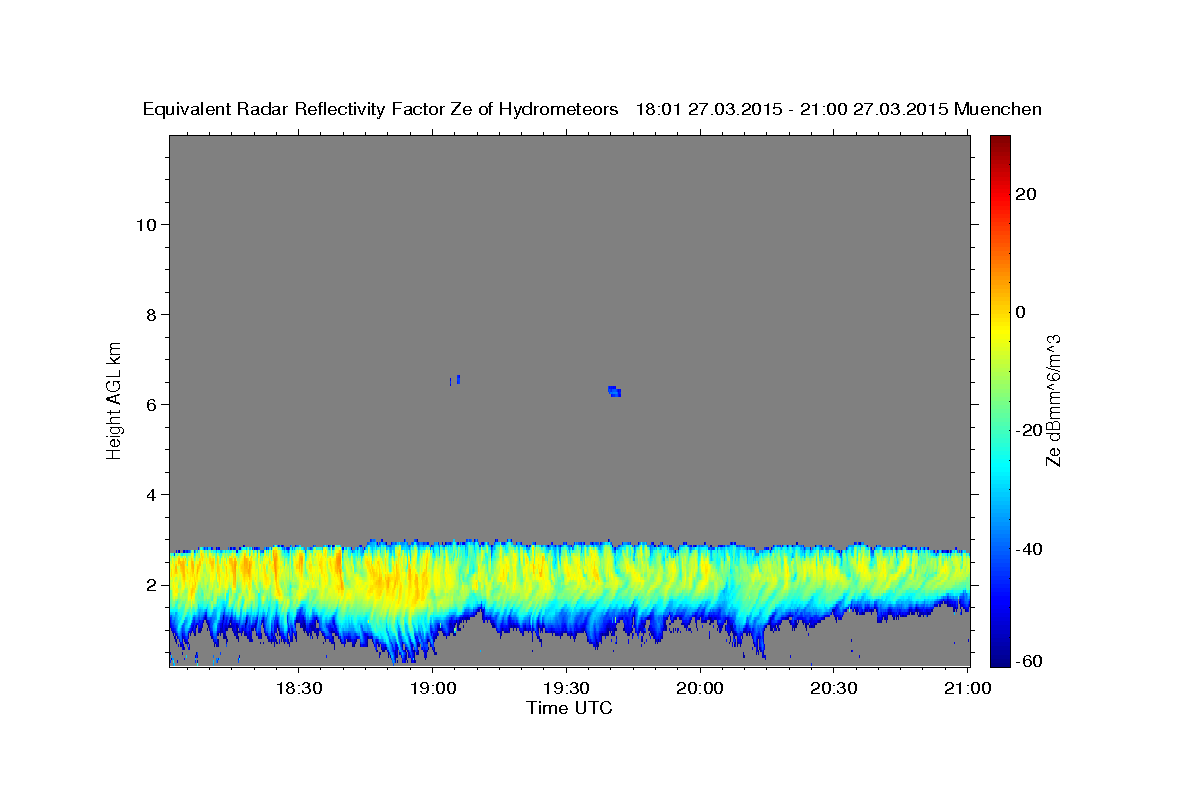Click the 19:30 time tick label
The height and width of the screenshot is (800, 1200).
coord(566,688)
